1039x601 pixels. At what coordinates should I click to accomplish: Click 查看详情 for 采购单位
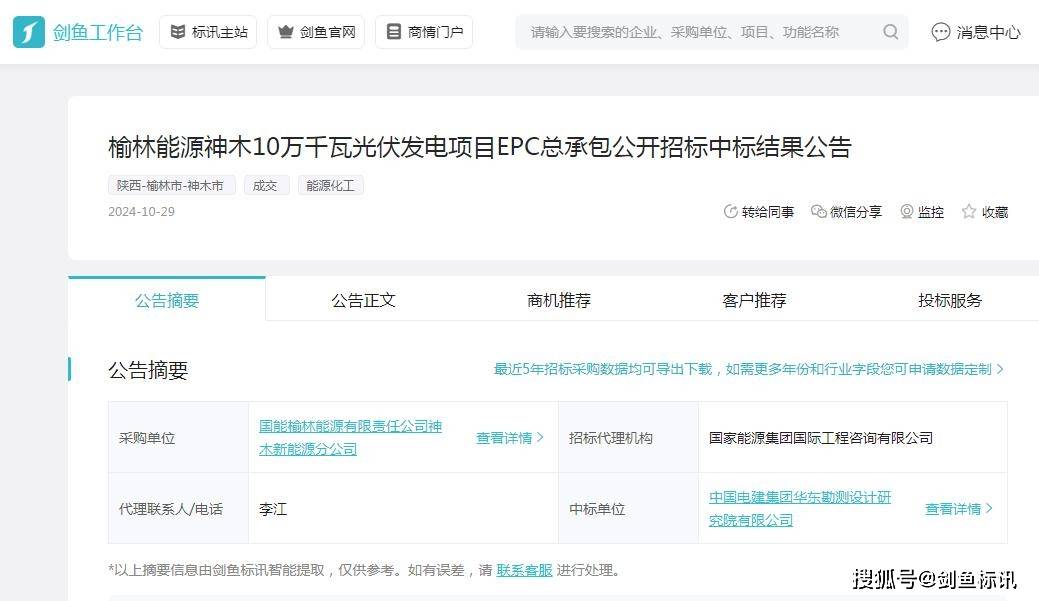click(510, 438)
